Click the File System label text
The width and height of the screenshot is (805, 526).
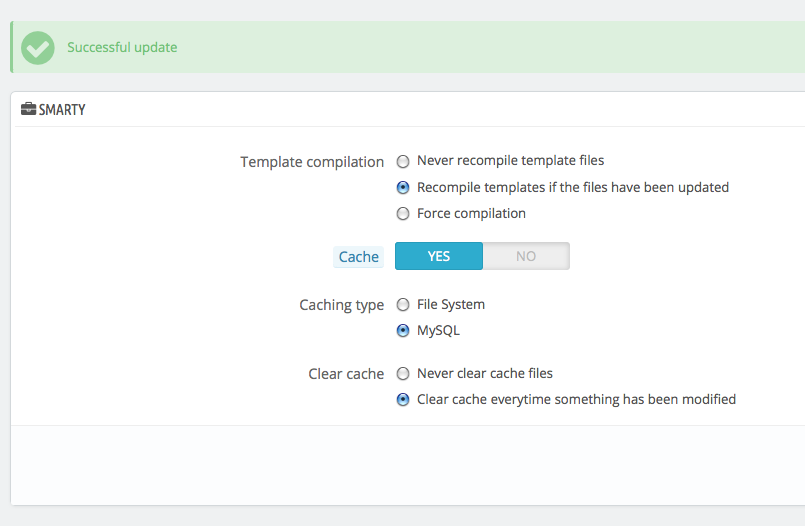[451, 304]
